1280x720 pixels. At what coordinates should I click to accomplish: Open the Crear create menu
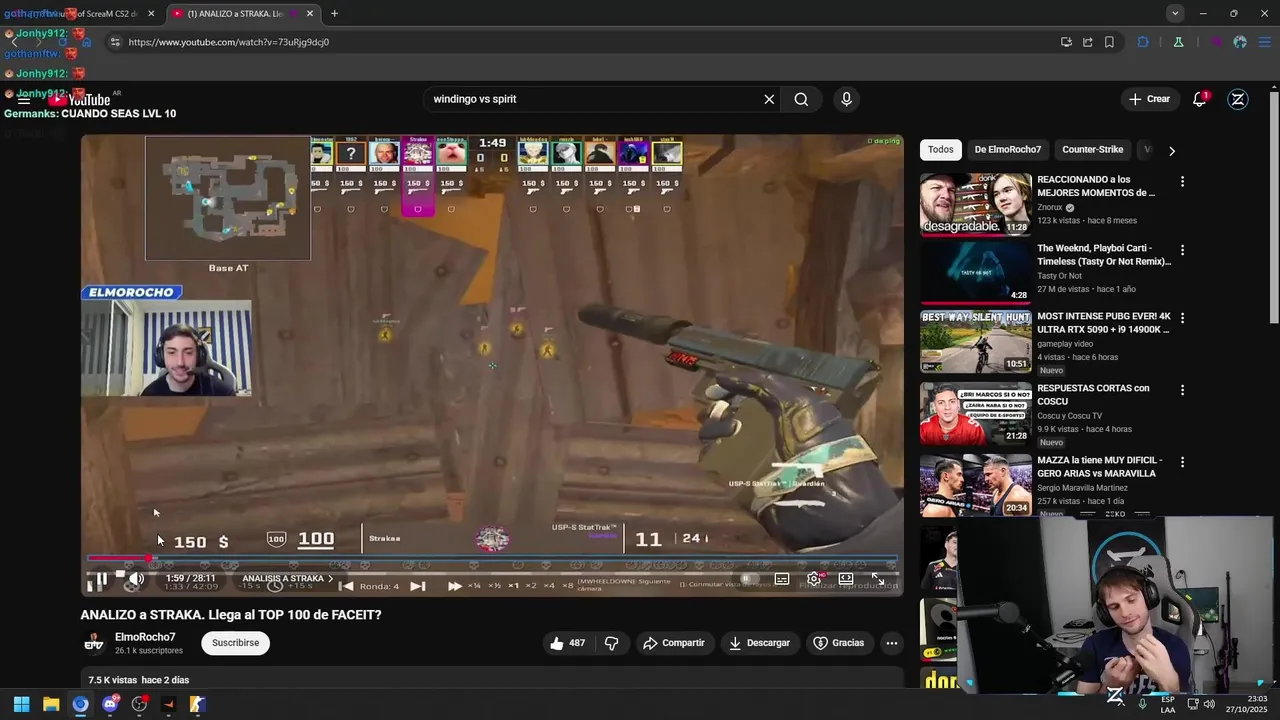(1149, 99)
